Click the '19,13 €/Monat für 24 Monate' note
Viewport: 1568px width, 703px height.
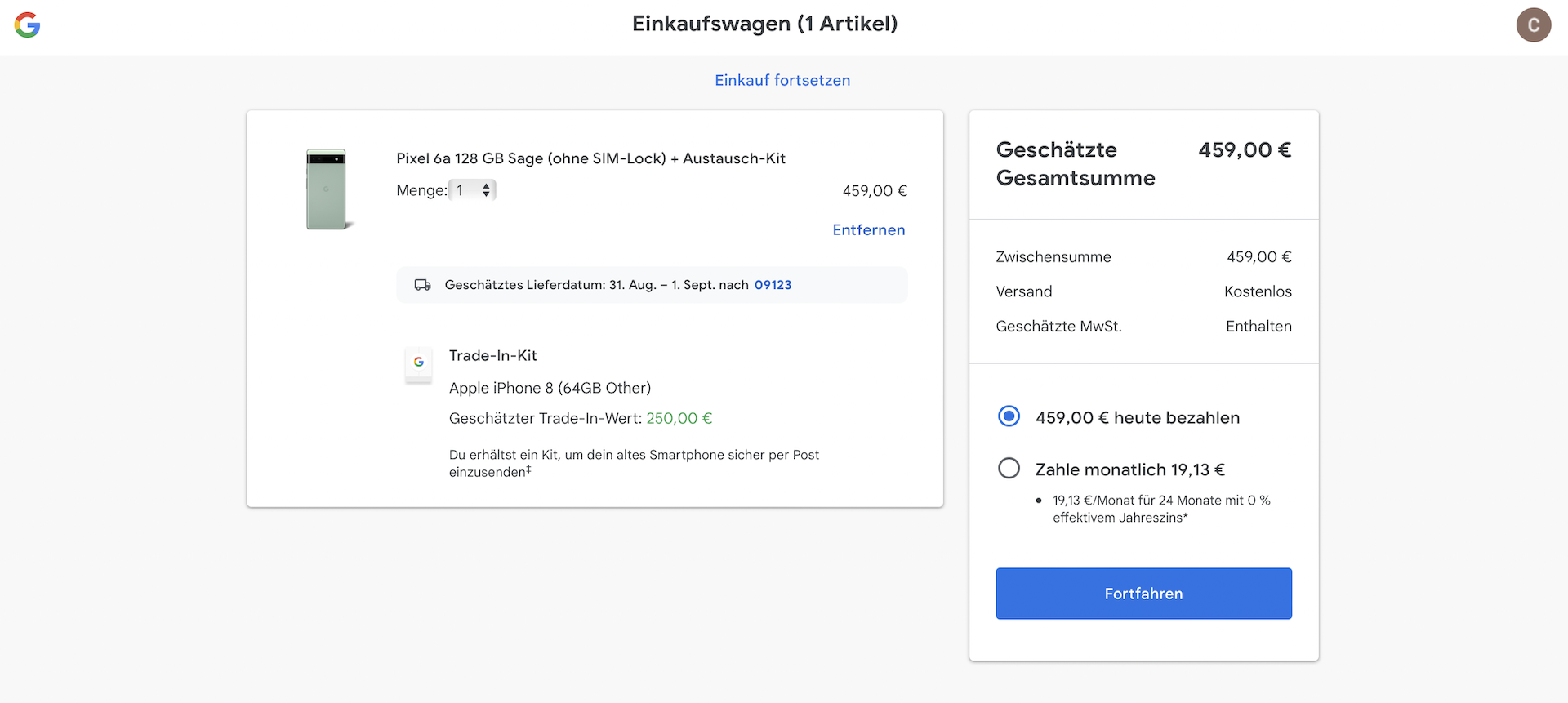[1161, 509]
